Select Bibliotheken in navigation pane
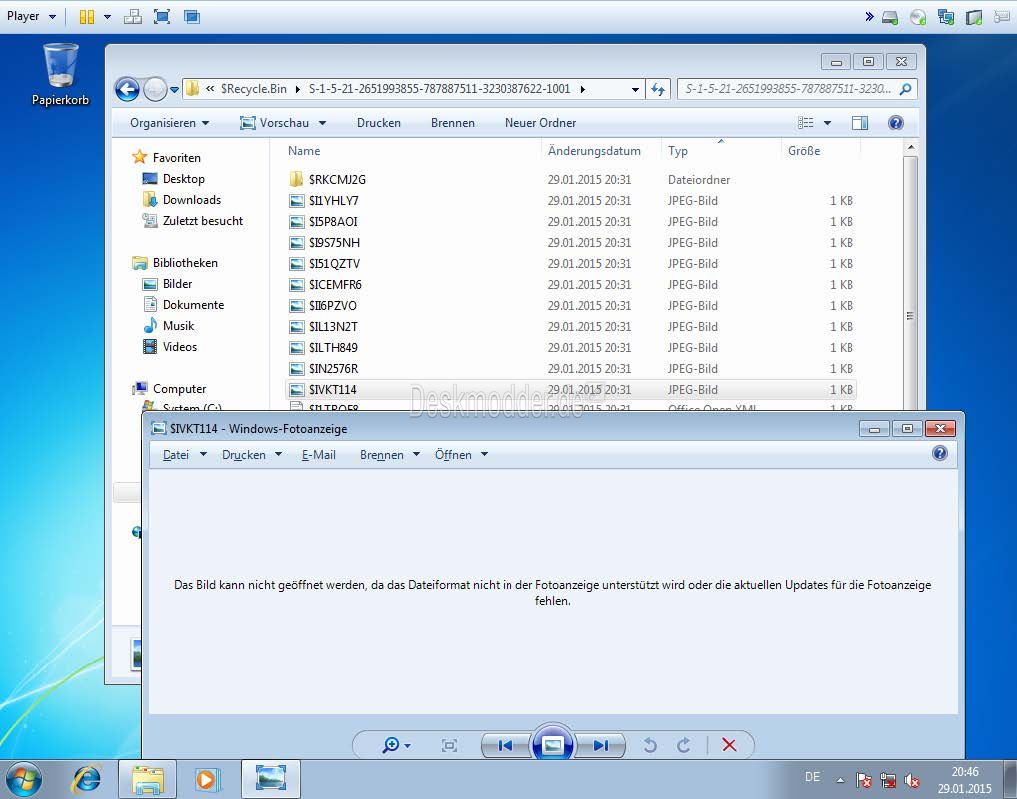Image resolution: width=1017 pixels, height=799 pixels. tap(175, 263)
